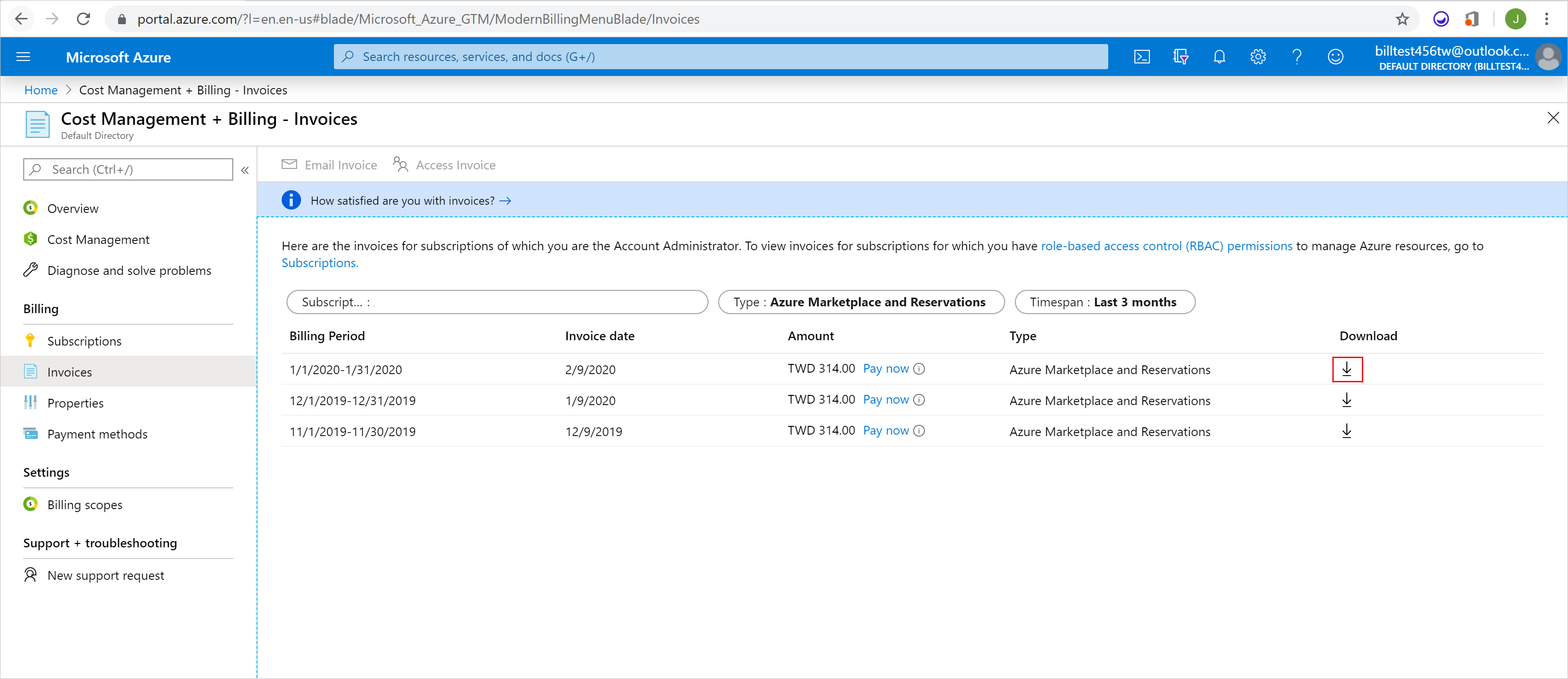Screen dimensions: 1568x679
Task: Expand the Type filter dropdown
Action: point(859,301)
